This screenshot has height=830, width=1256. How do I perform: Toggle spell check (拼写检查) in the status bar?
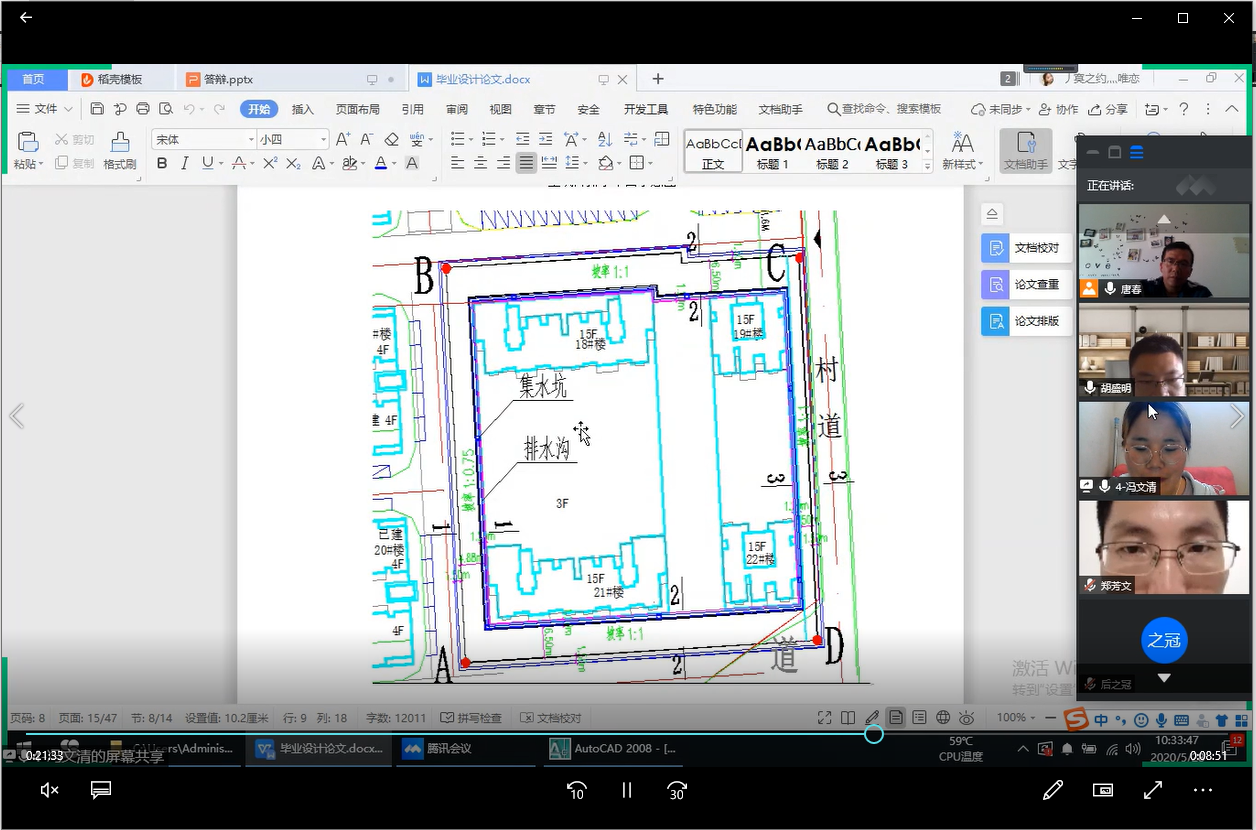[472, 718]
